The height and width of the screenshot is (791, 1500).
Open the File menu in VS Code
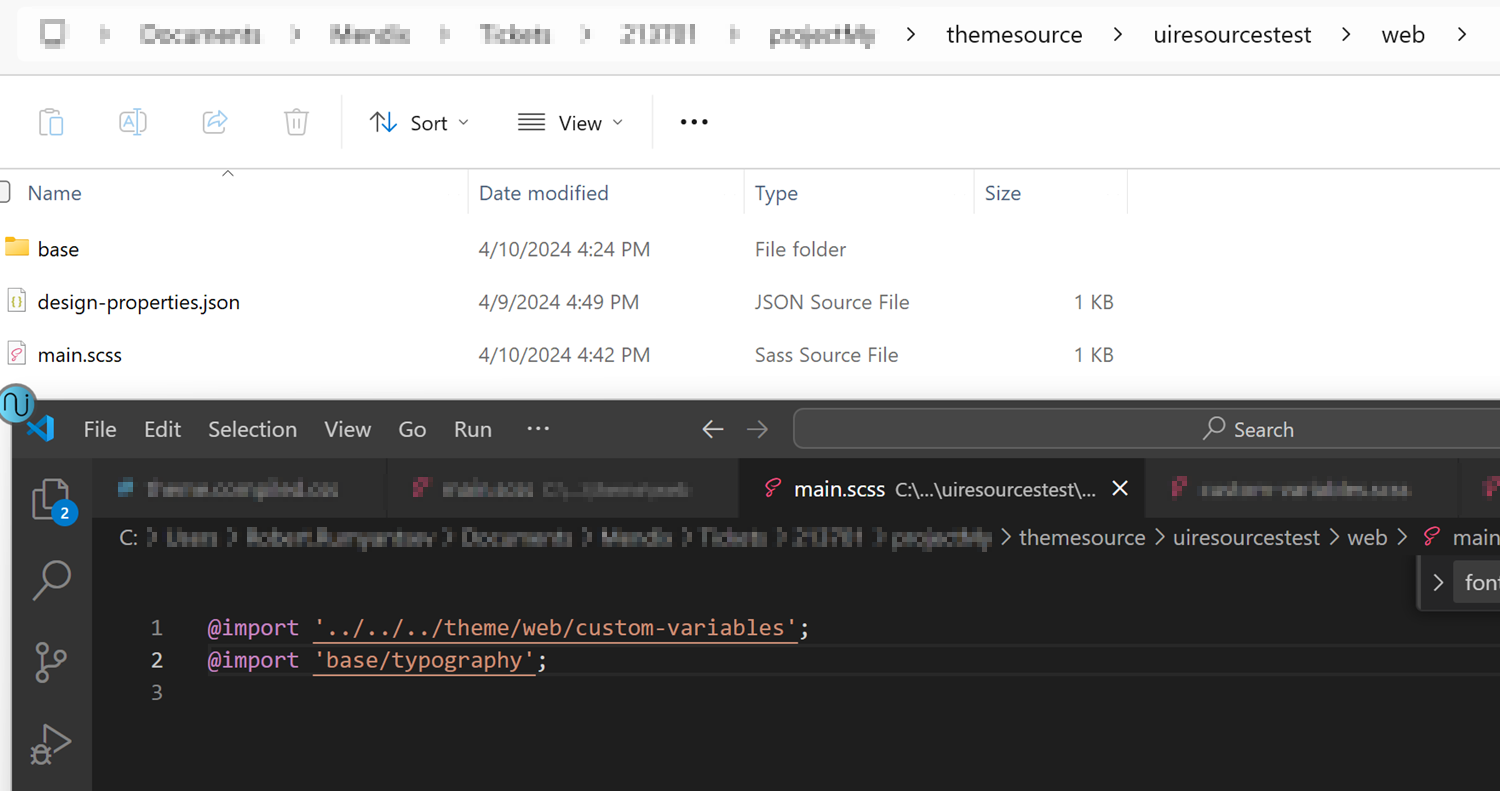(x=99, y=429)
